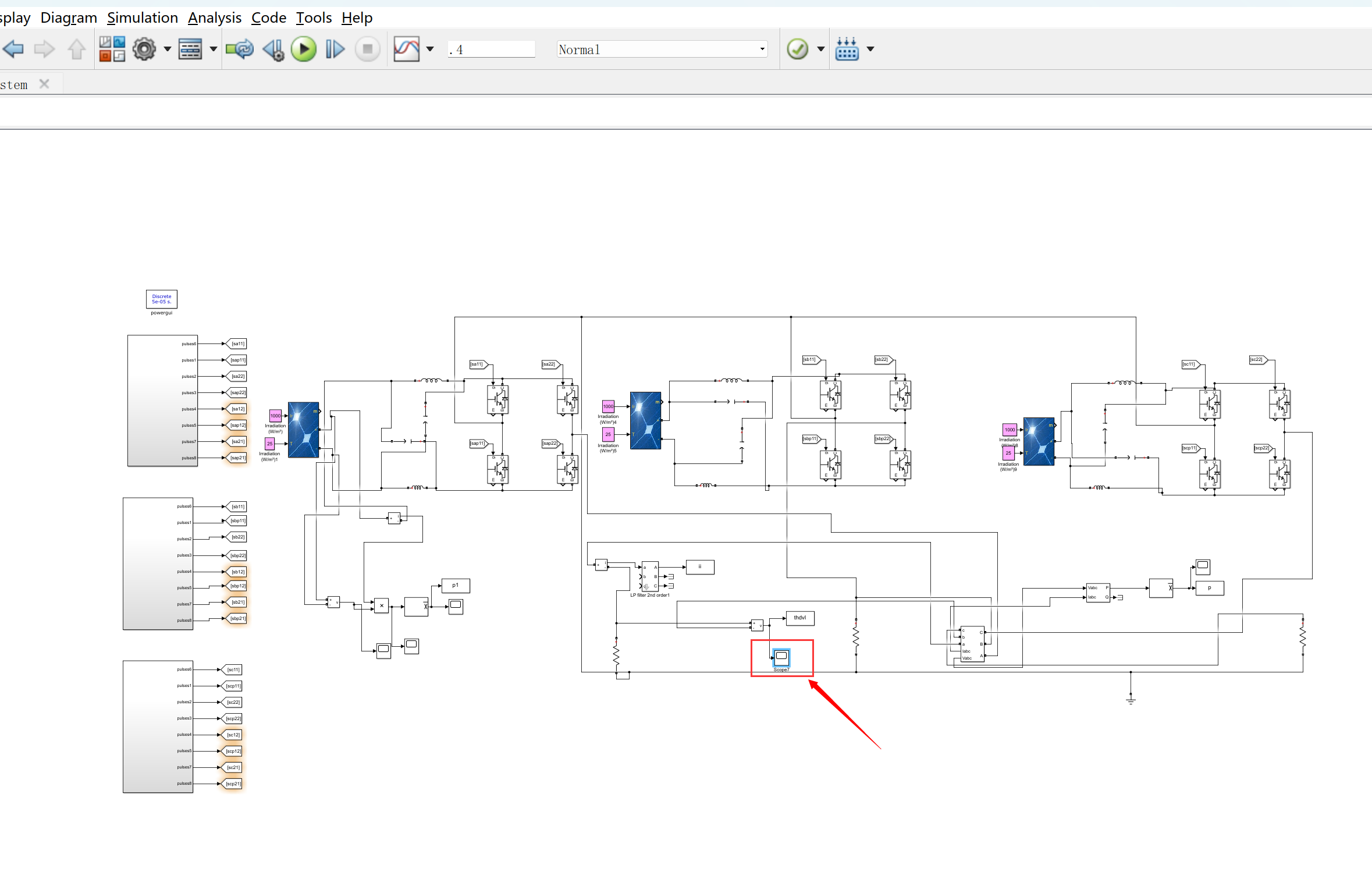The image size is (1372, 875).
Task: Open Model Configuration Parameters via gear icon
Action: pyautogui.click(x=144, y=49)
